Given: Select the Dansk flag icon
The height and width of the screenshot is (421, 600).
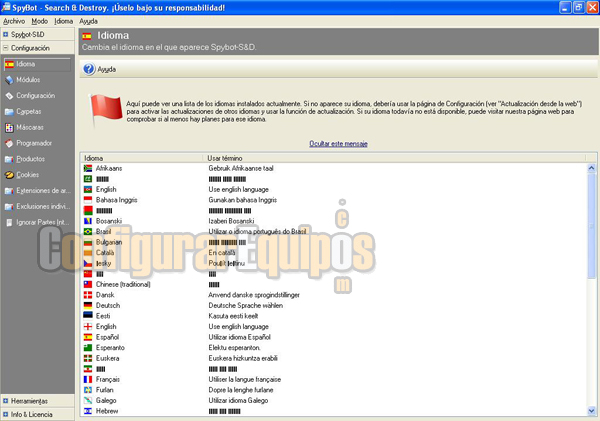Looking at the screenshot, I should [88, 295].
